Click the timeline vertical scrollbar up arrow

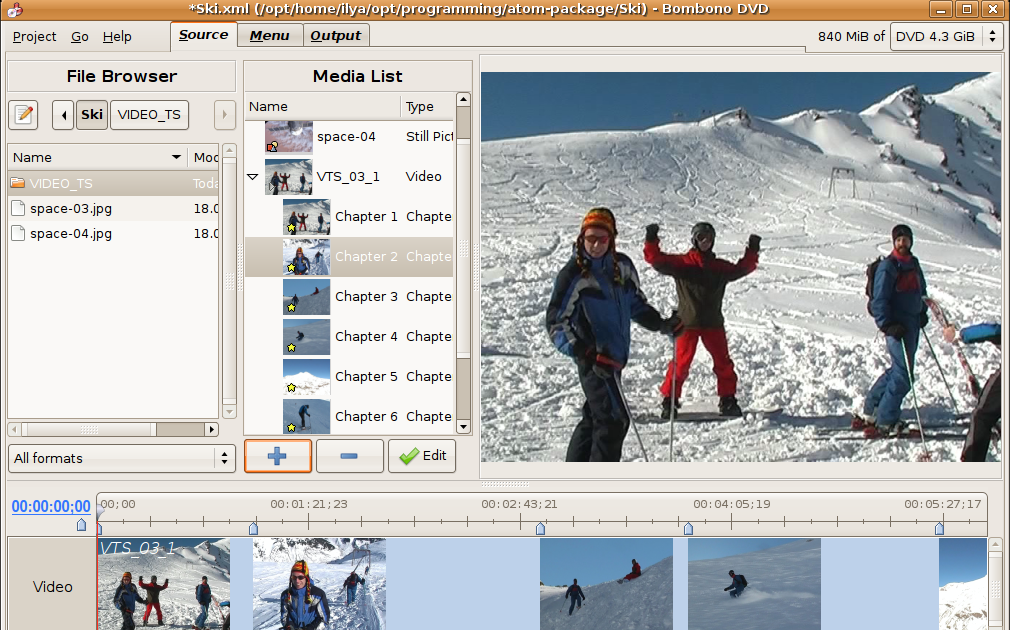click(996, 545)
